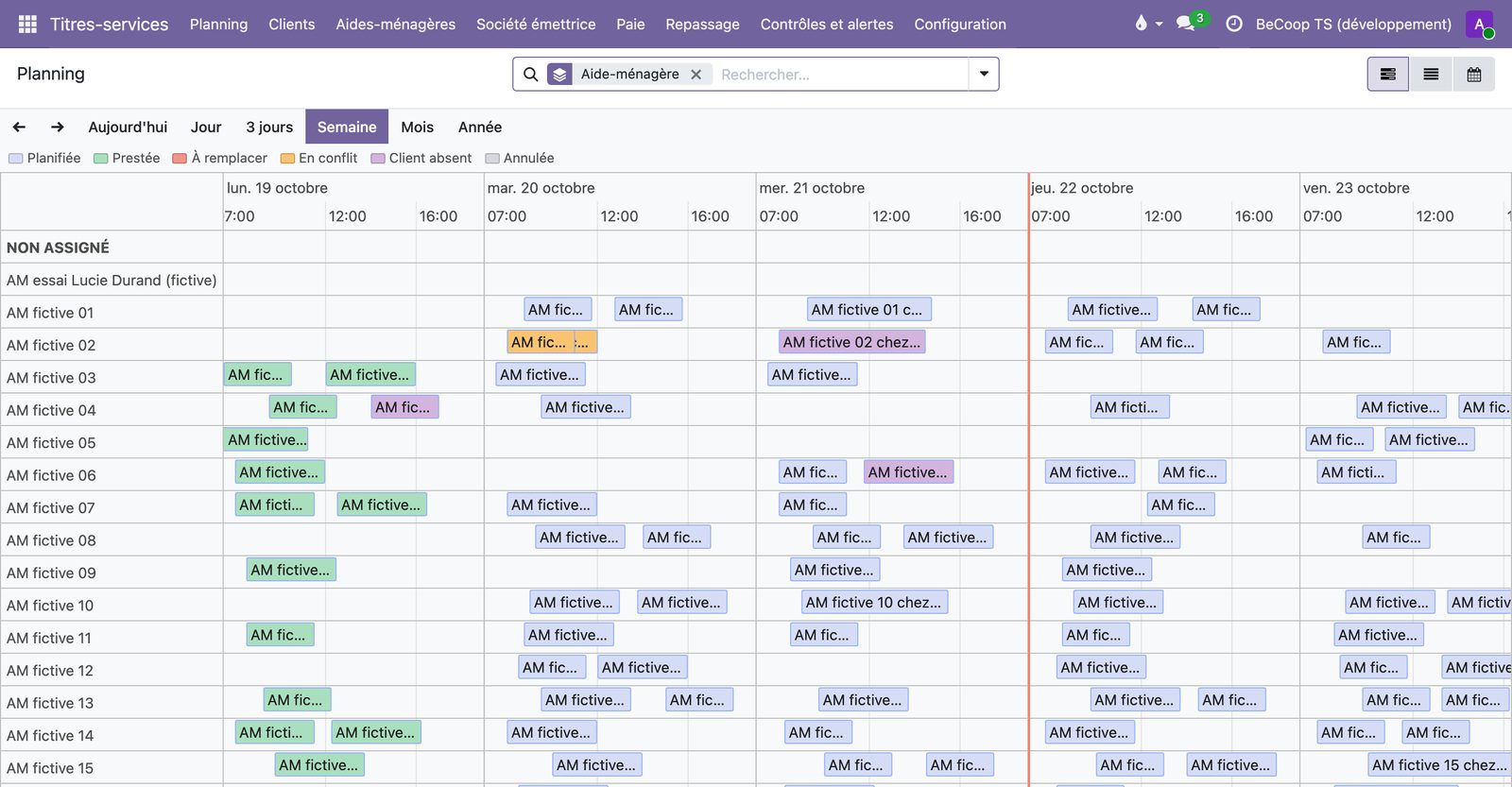Go to the previous week arrow
This screenshot has width=1512, height=787.
(19, 127)
